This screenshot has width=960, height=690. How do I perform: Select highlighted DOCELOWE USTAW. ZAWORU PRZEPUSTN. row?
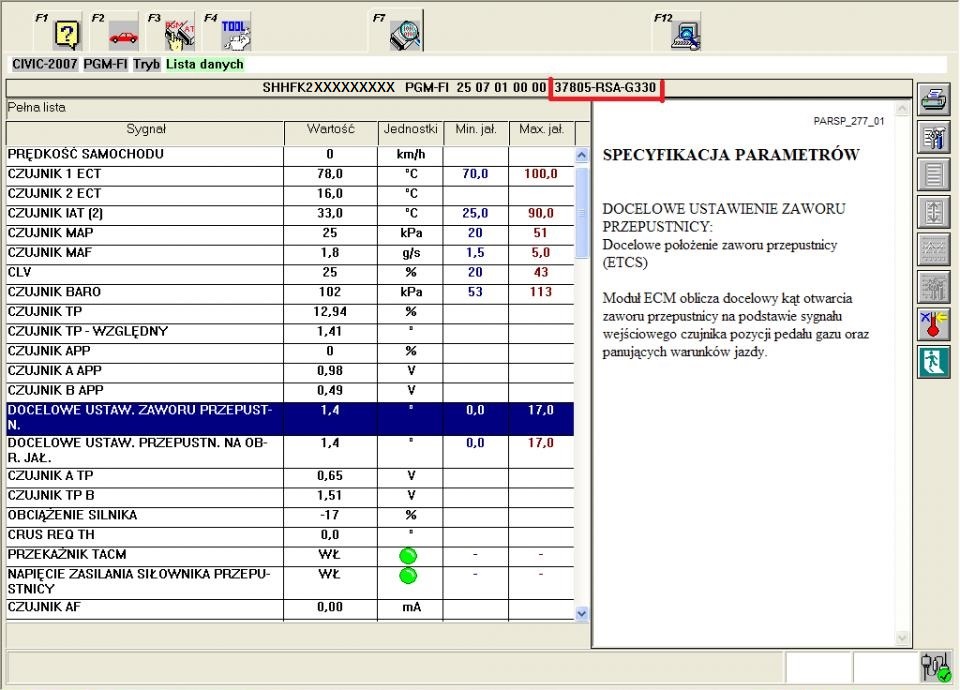290,418
